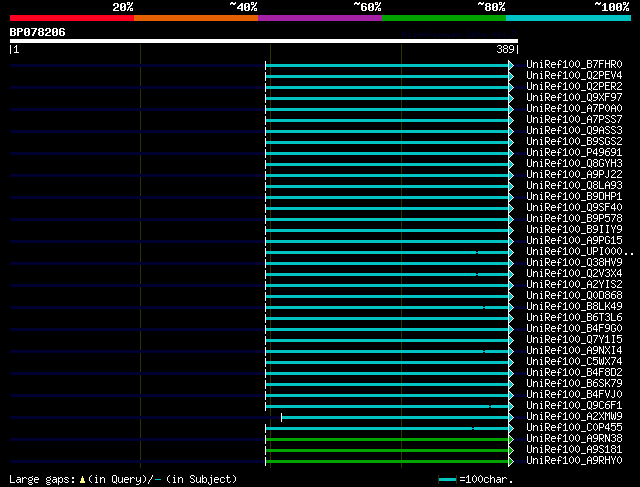The width and height of the screenshot is (640, 487).
Task: Click the yellow large-gap-in-Query marker icon
Action: click(82, 480)
